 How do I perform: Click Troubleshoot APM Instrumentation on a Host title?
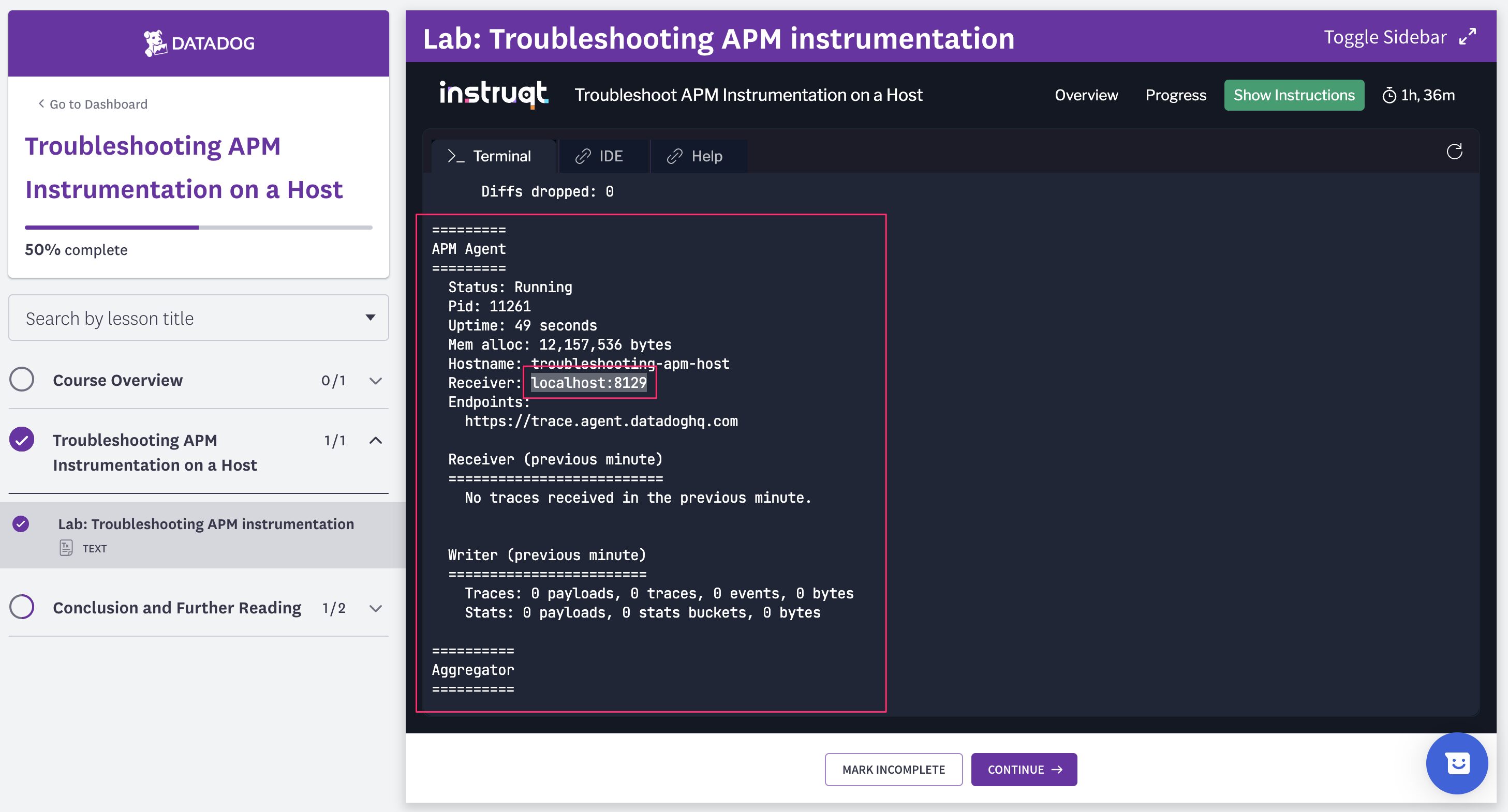748,95
